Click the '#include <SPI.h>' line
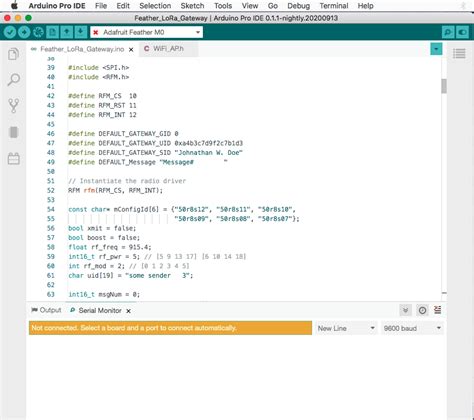The image size is (474, 420). pyautogui.click(x=99, y=68)
